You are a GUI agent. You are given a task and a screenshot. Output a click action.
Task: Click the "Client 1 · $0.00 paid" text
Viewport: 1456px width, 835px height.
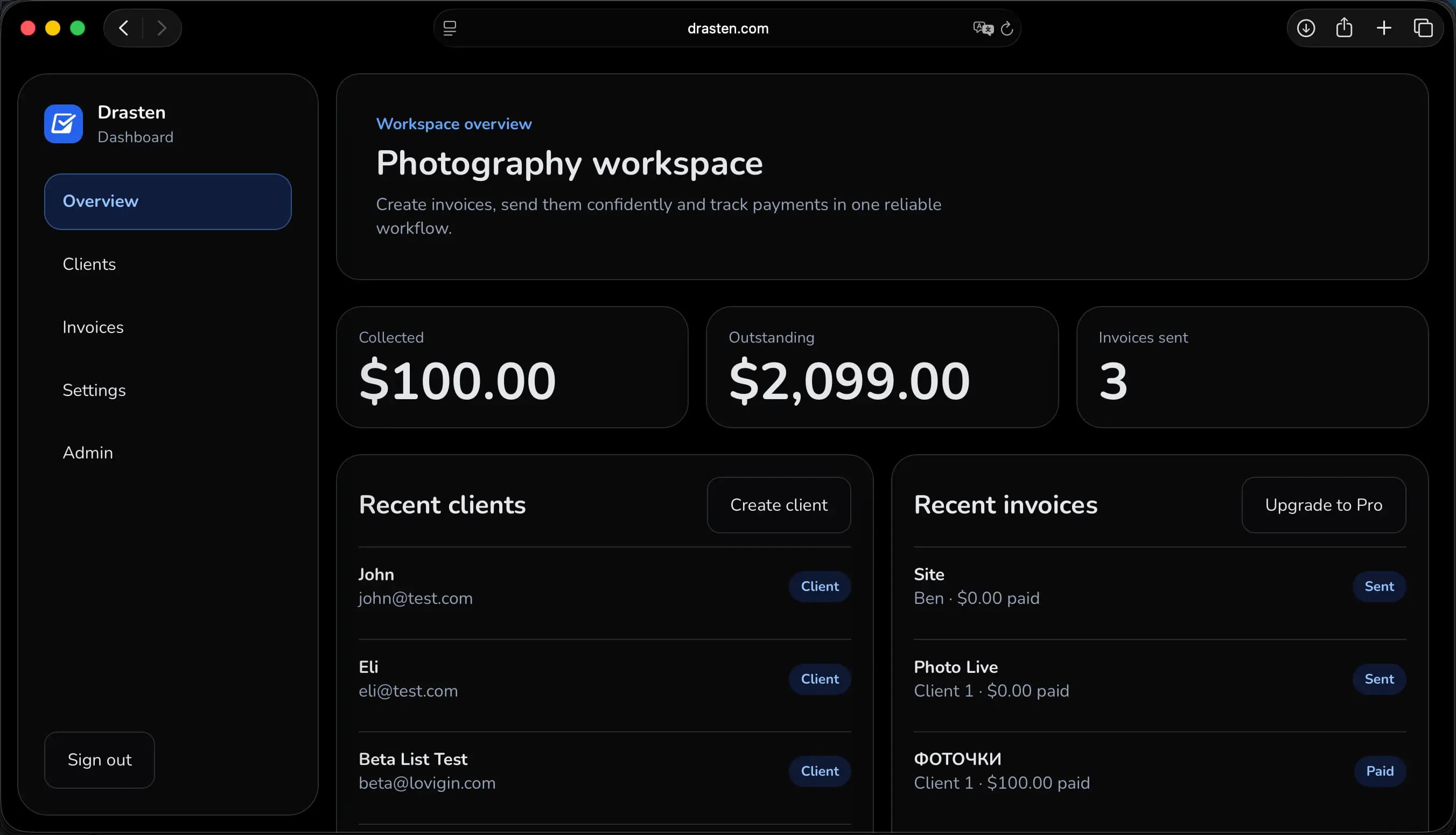click(x=992, y=691)
